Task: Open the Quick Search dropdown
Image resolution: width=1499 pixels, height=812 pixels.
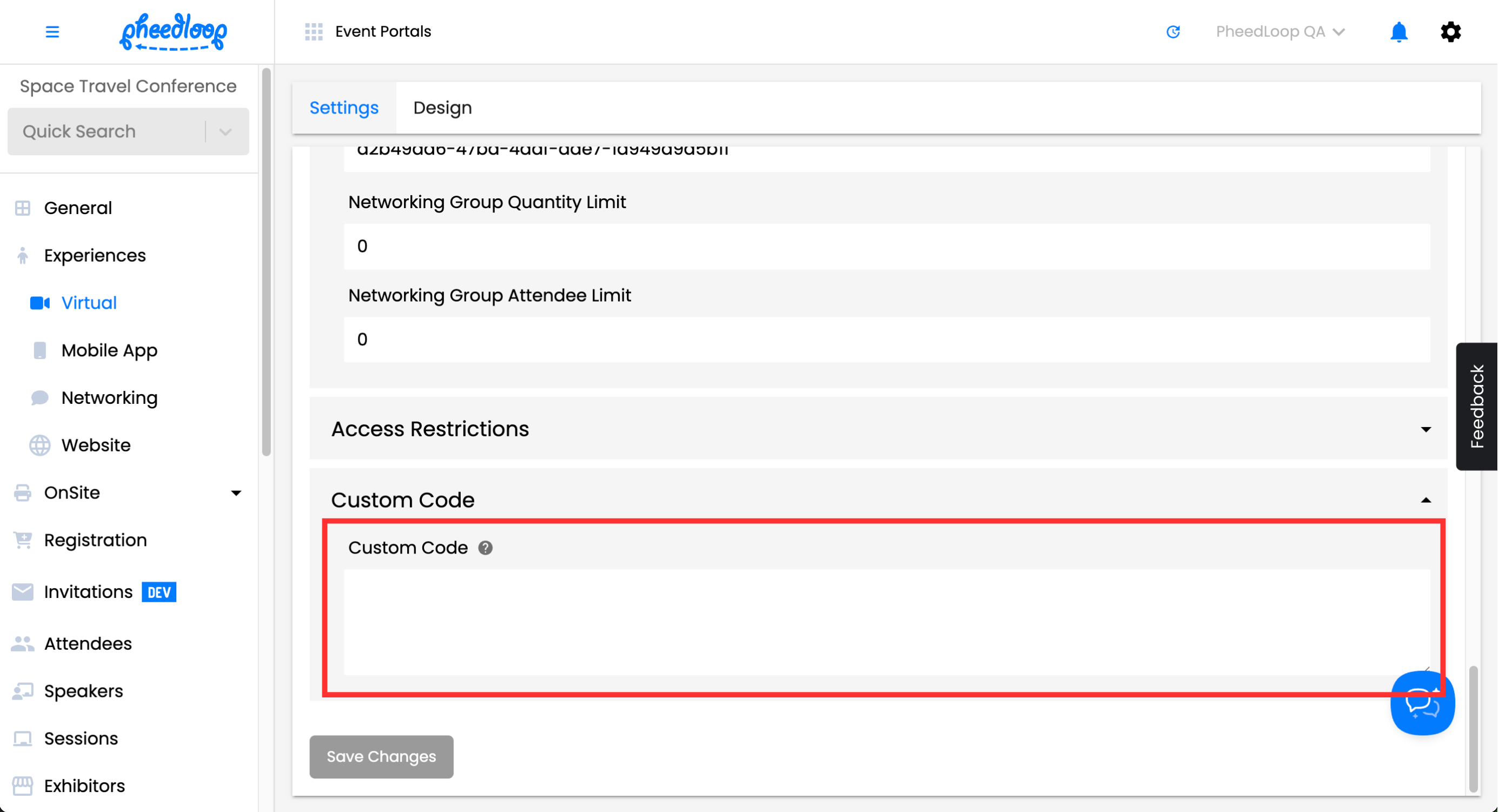Action: pyautogui.click(x=226, y=131)
